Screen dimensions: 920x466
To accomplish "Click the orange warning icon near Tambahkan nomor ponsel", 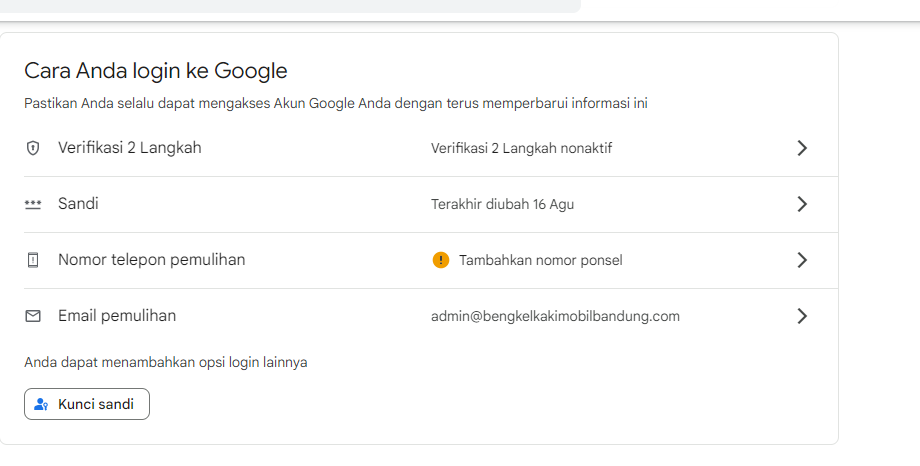I will click(441, 260).
